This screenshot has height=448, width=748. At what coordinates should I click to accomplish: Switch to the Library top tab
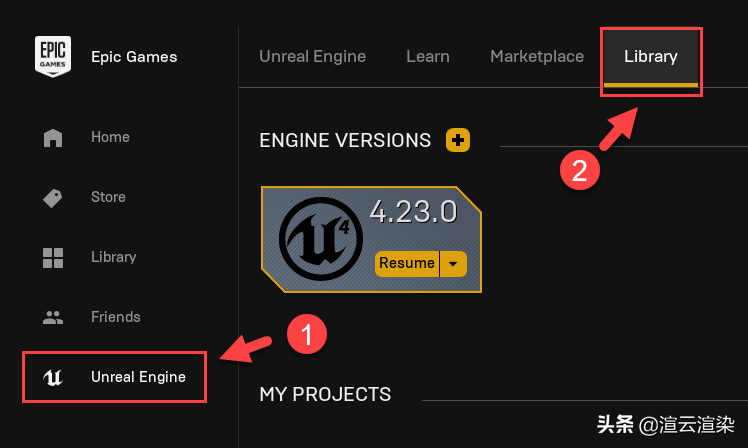650,57
